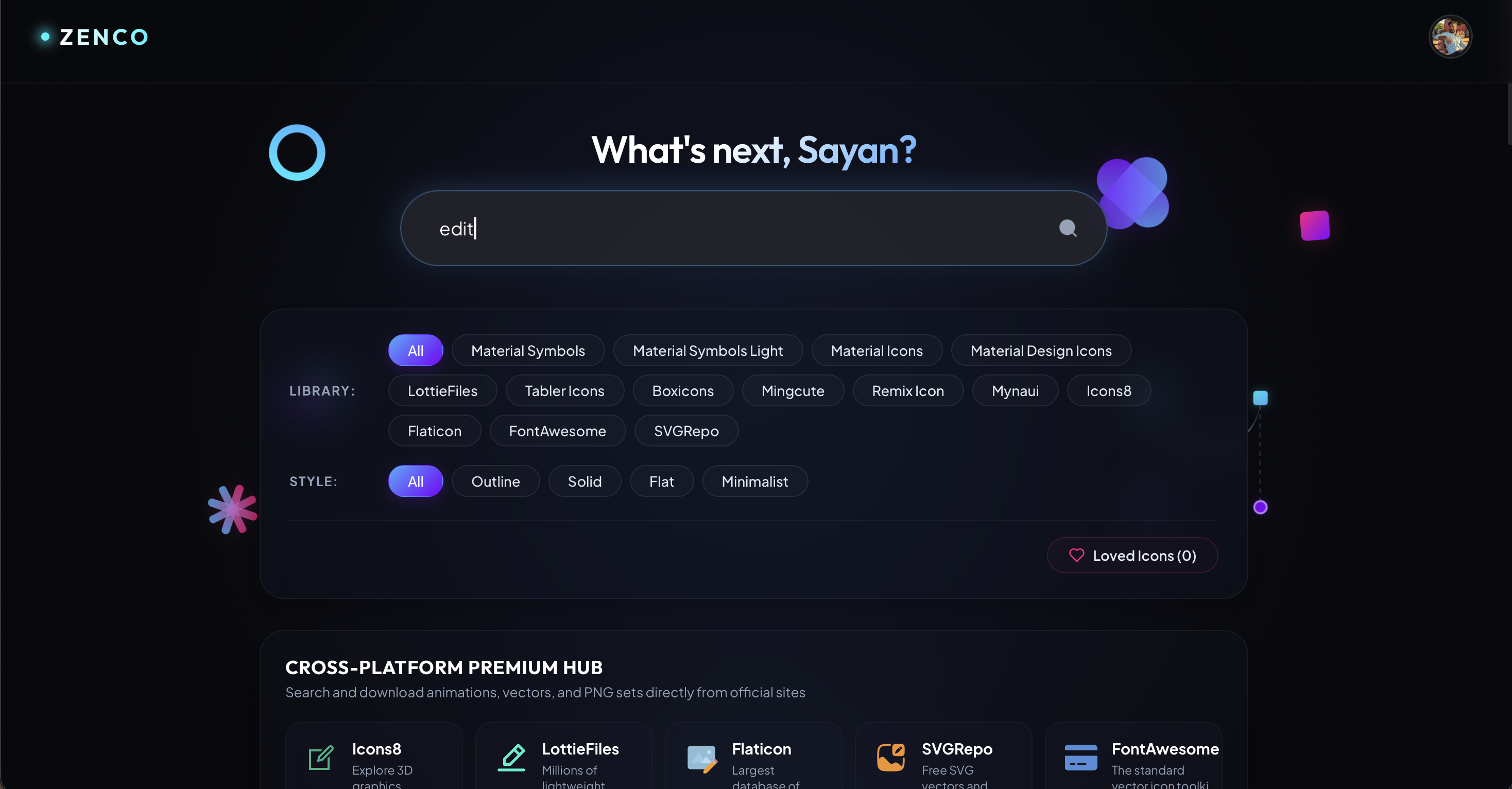Filter by Tabler Icons library
This screenshot has height=789, width=1512.
pos(564,390)
